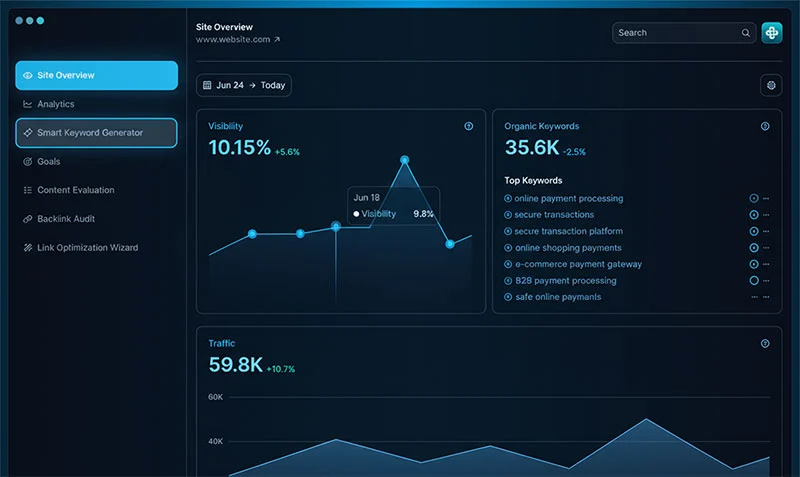Viewport: 800px width, 477px height.
Task: Toggle circle for 'B2B payment processing' keyword
Action: [x=754, y=281]
